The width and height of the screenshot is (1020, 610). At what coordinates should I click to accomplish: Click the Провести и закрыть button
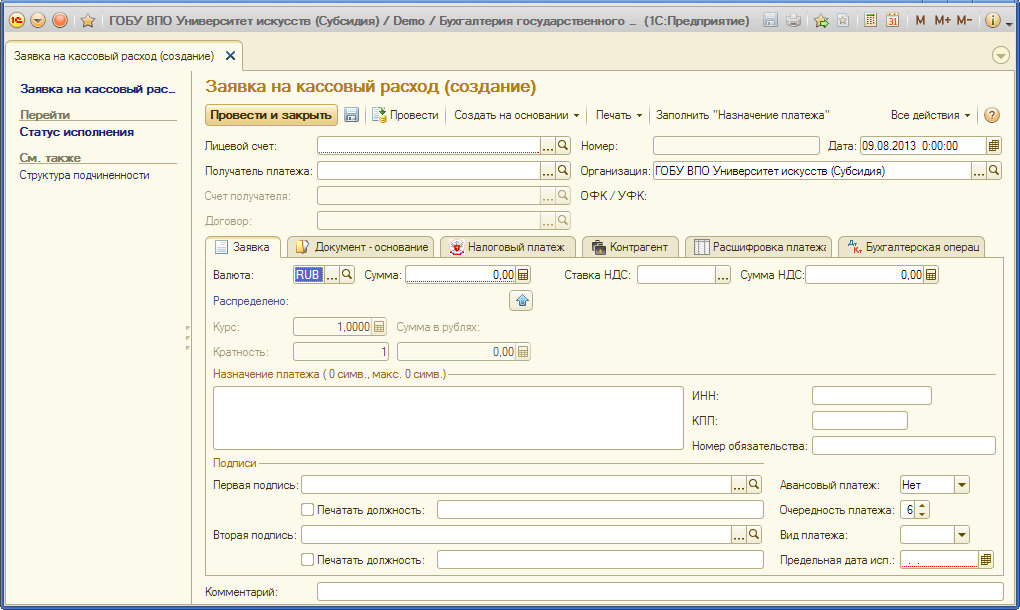(271, 115)
